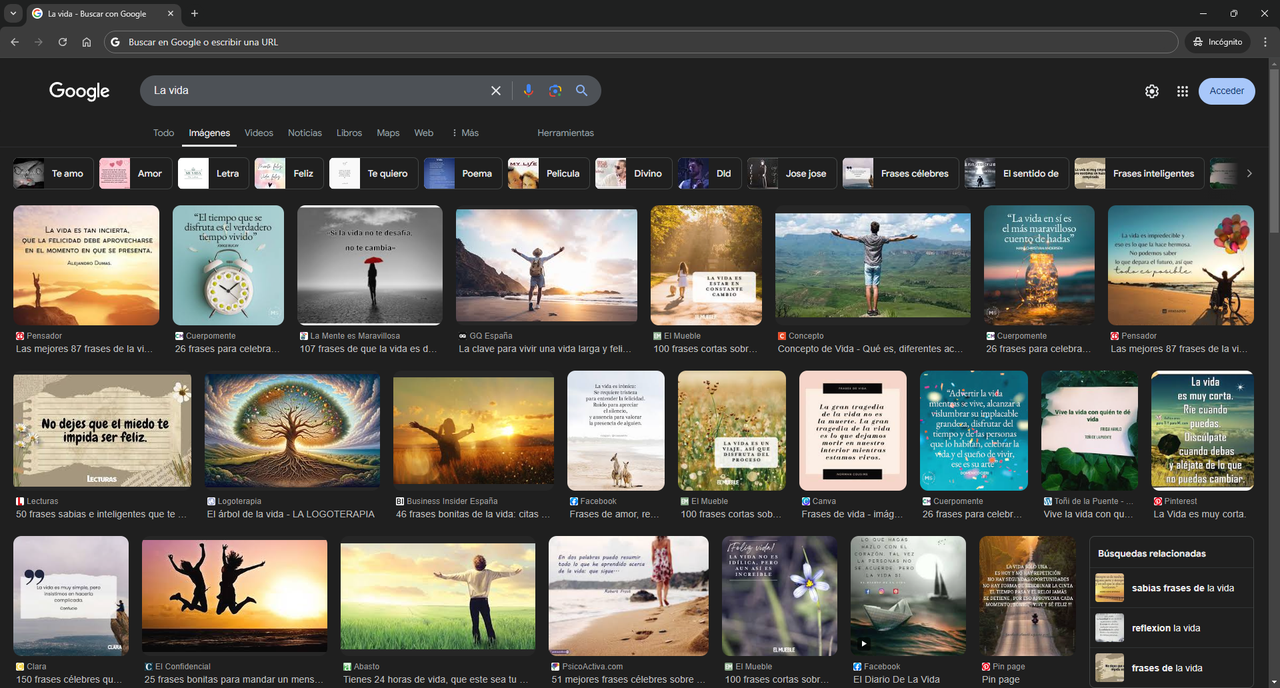
Task: Open the 'No dejes que el miedo' Lecturas image
Action: (x=102, y=431)
